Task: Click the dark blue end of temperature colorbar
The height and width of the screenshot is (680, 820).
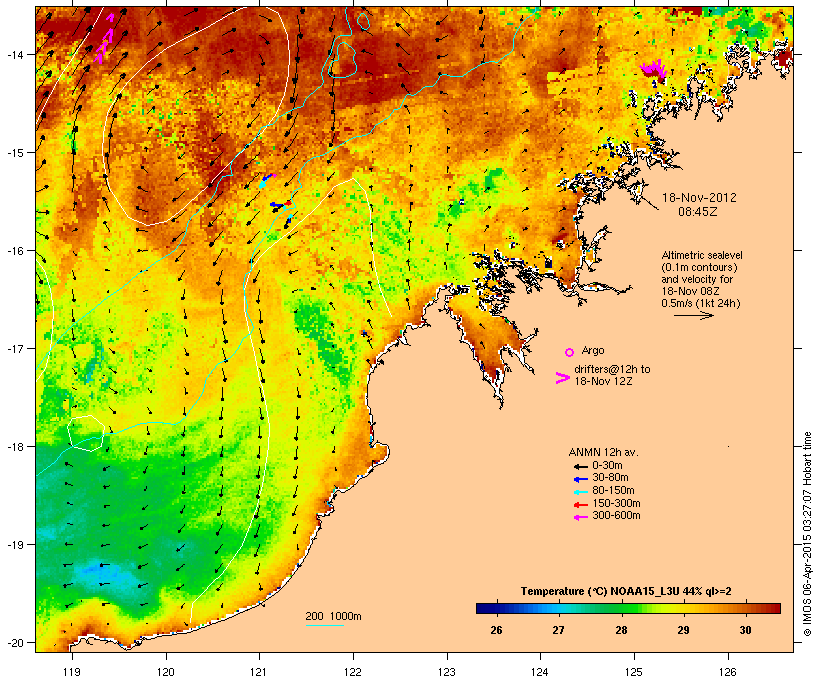Action: pyautogui.click(x=485, y=608)
